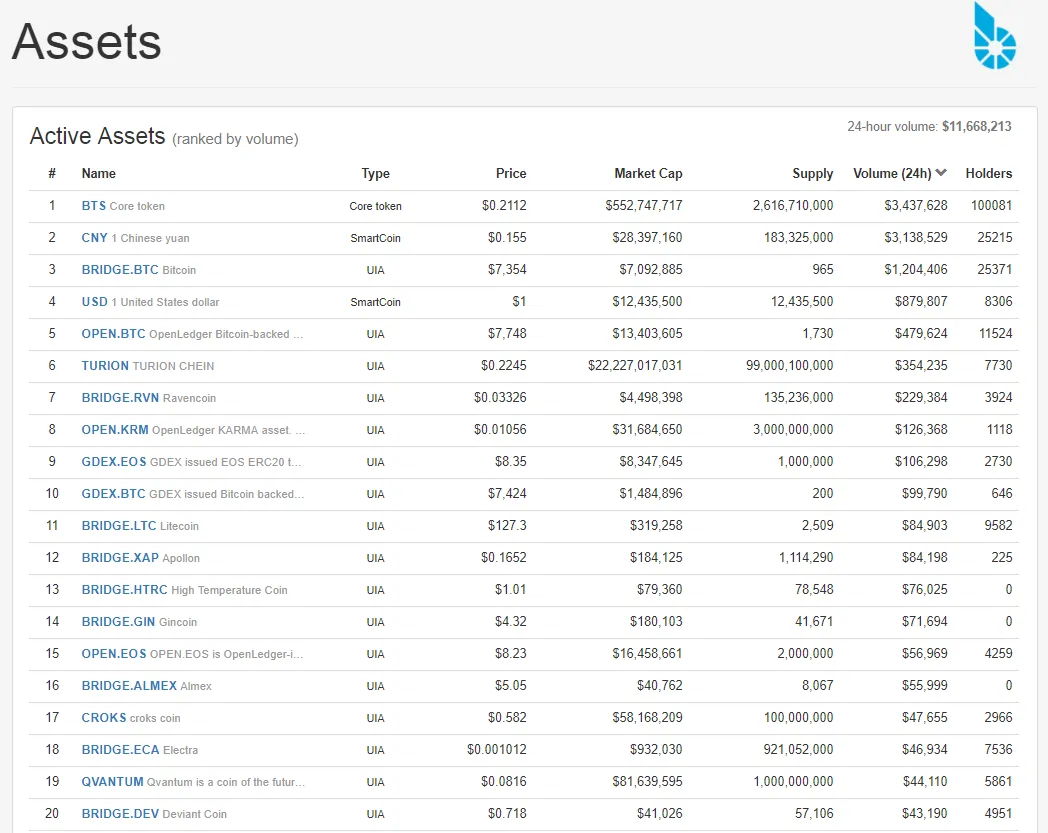Open the OPEN.BTC asset link
This screenshot has height=833, width=1048.
click(113, 334)
